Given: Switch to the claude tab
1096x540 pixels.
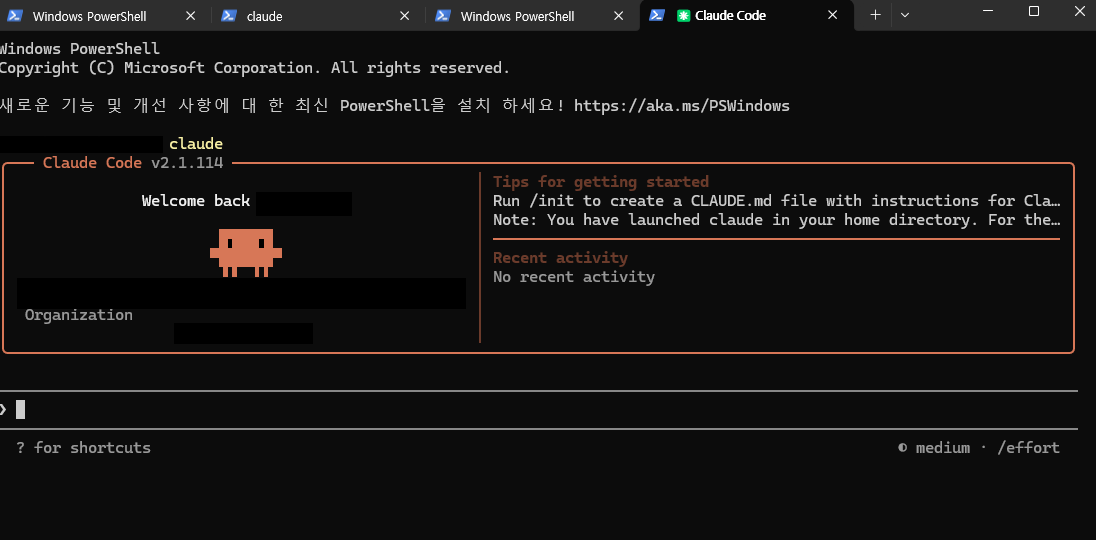Looking at the screenshot, I should tap(319, 15).
